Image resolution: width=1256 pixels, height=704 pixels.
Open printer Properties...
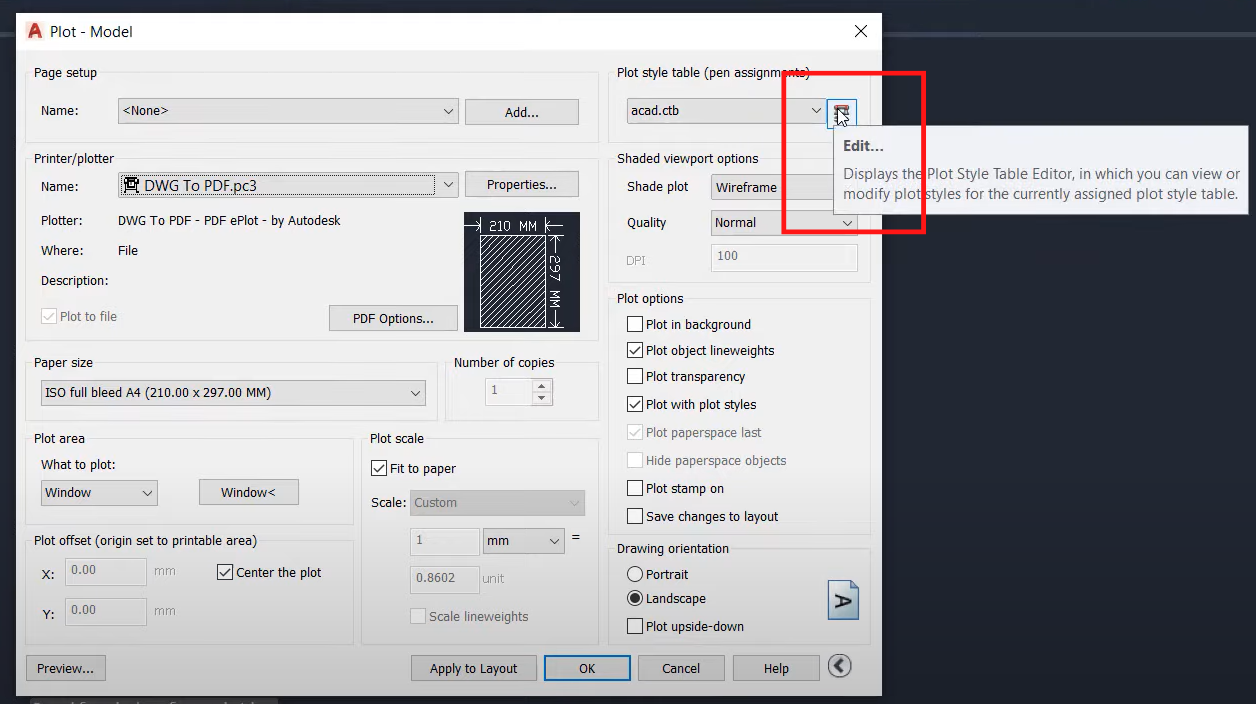pos(522,184)
